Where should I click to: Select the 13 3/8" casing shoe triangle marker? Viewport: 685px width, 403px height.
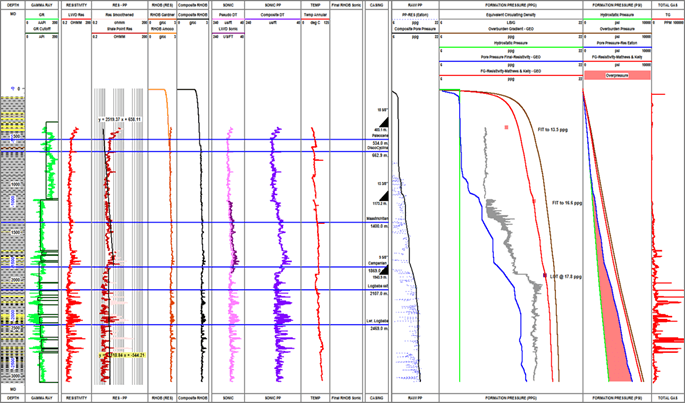[384, 195]
